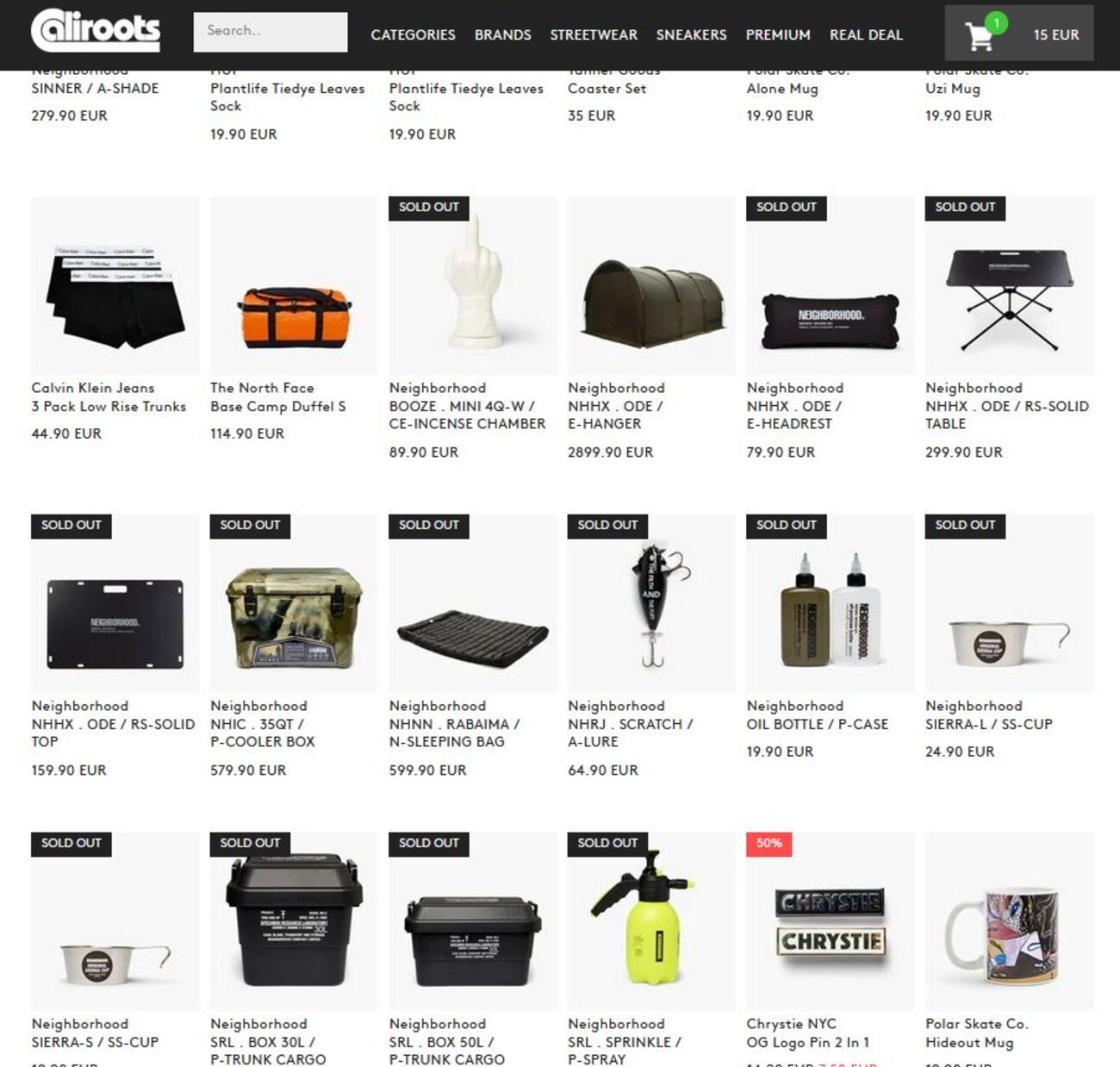The height and width of the screenshot is (1067, 1120).
Task: Open the fishing lure product image
Action: tap(651, 603)
